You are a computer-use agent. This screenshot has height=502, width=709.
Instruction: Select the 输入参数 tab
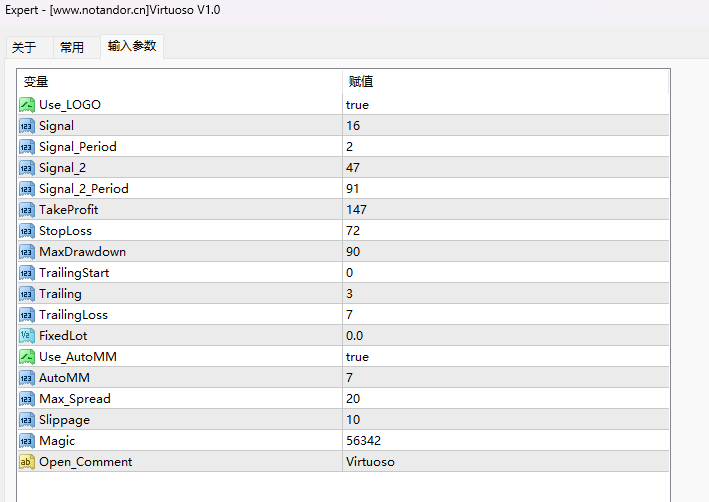[x=132, y=46]
